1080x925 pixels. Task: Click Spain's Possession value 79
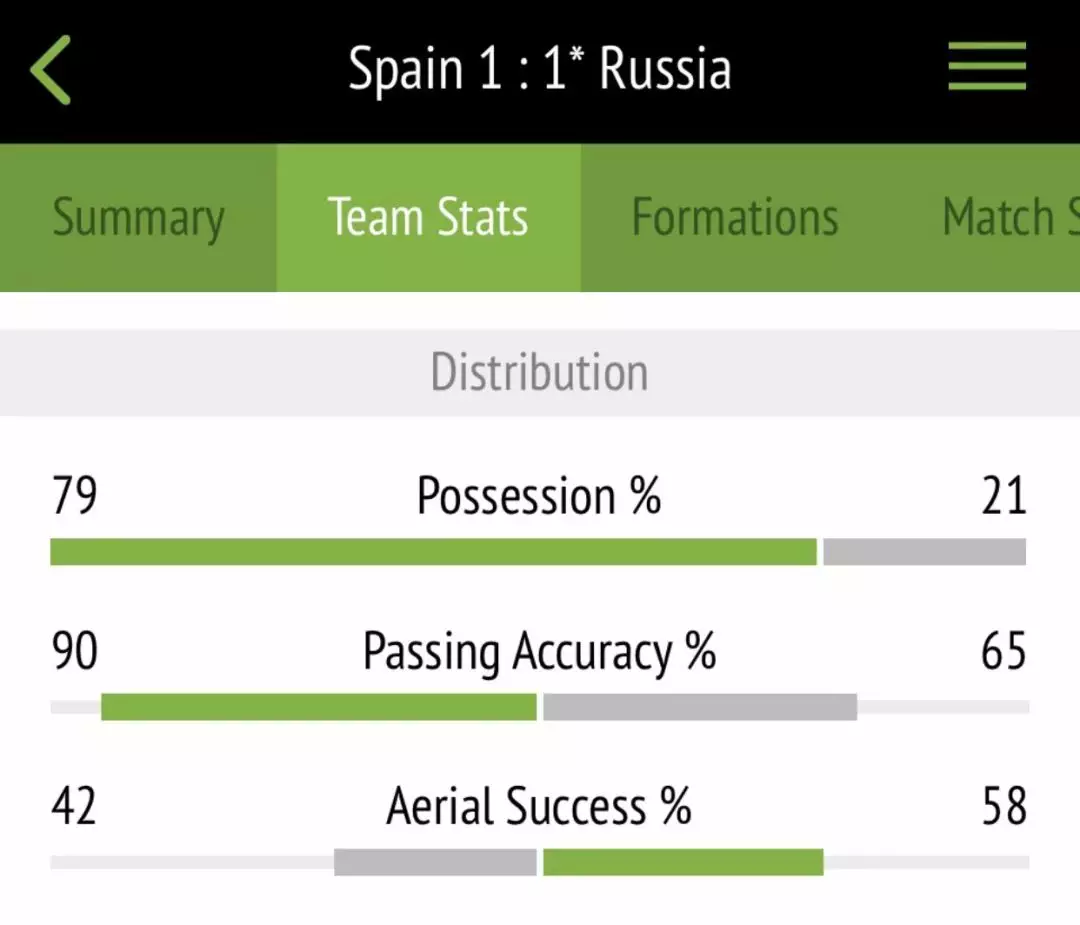(74, 496)
